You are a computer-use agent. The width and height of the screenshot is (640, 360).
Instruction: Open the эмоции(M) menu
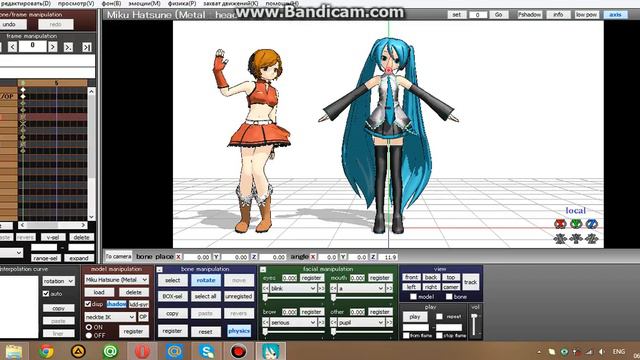coord(144,3)
